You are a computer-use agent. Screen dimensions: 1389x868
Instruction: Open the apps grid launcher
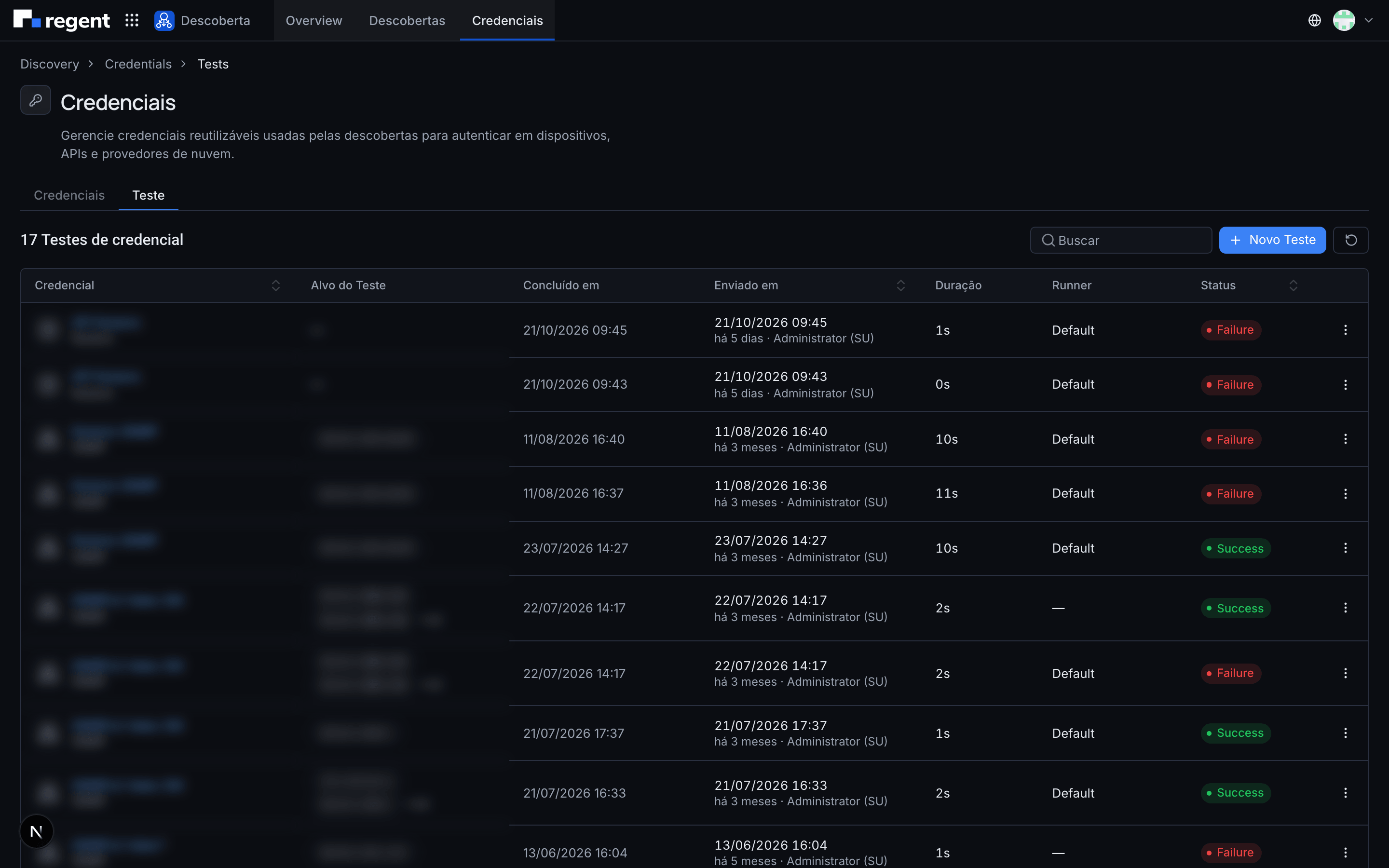pyautogui.click(x=132, y=20)
